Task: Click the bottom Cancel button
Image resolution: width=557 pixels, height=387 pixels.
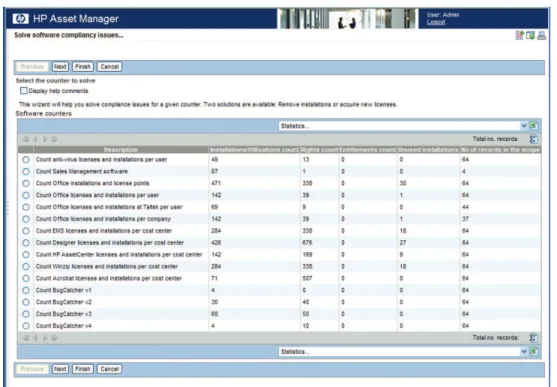Action: click(x=109, y=369)
